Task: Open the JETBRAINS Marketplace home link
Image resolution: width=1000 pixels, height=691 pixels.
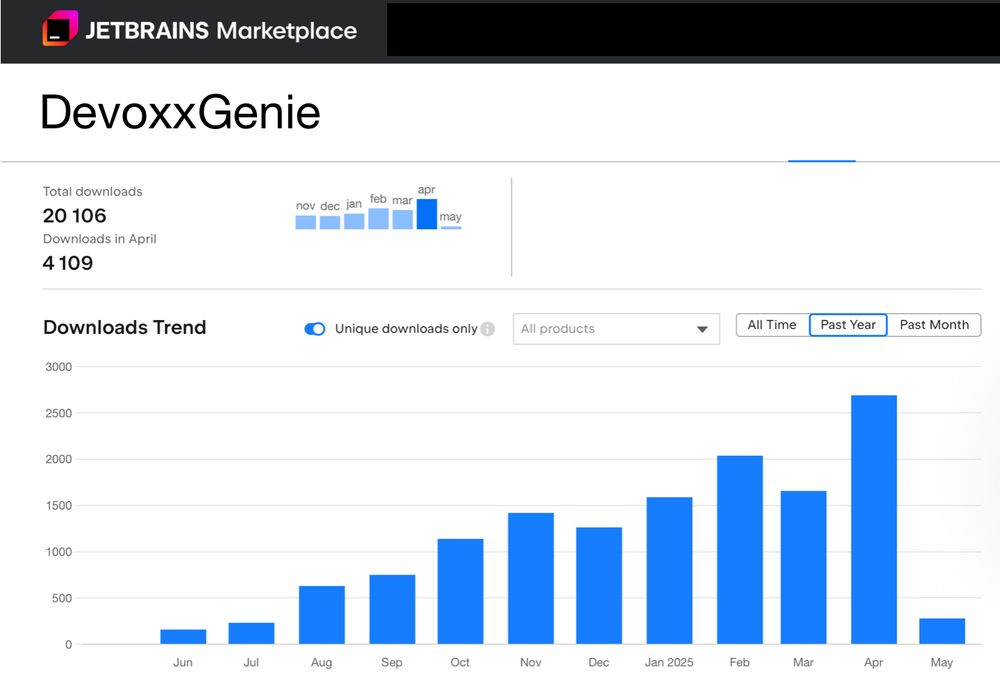Action: pos(200,30)
